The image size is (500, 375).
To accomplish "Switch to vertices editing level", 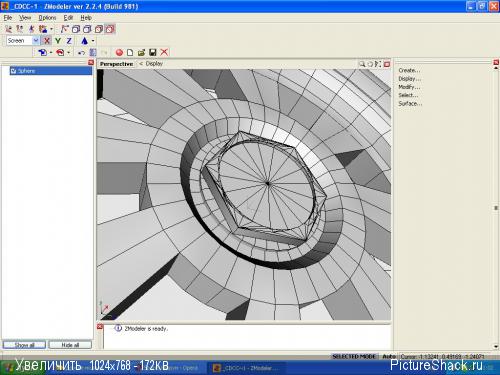I will click(9, 29).
